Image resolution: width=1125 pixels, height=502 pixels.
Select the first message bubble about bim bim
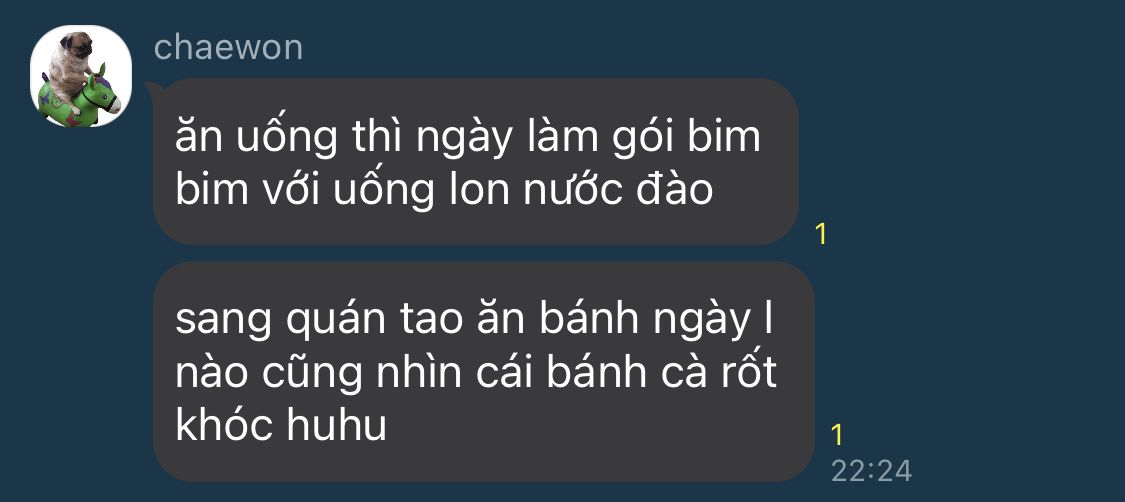(x=476, y=161)
